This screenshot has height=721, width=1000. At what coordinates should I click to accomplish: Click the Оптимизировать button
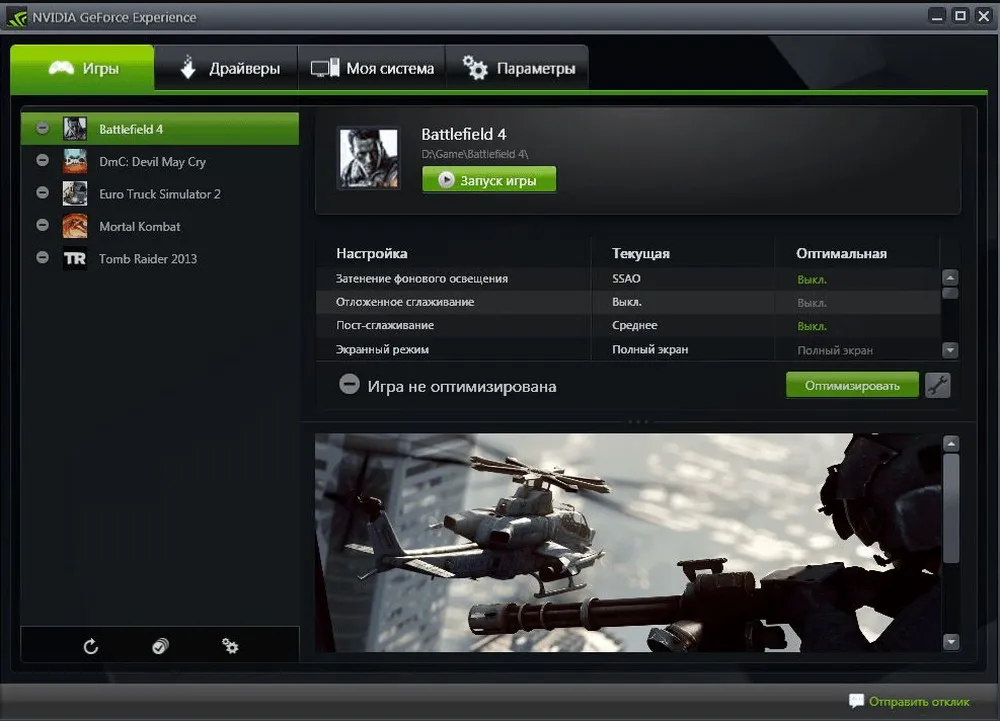pyautogui.click(x=852, y=385)
